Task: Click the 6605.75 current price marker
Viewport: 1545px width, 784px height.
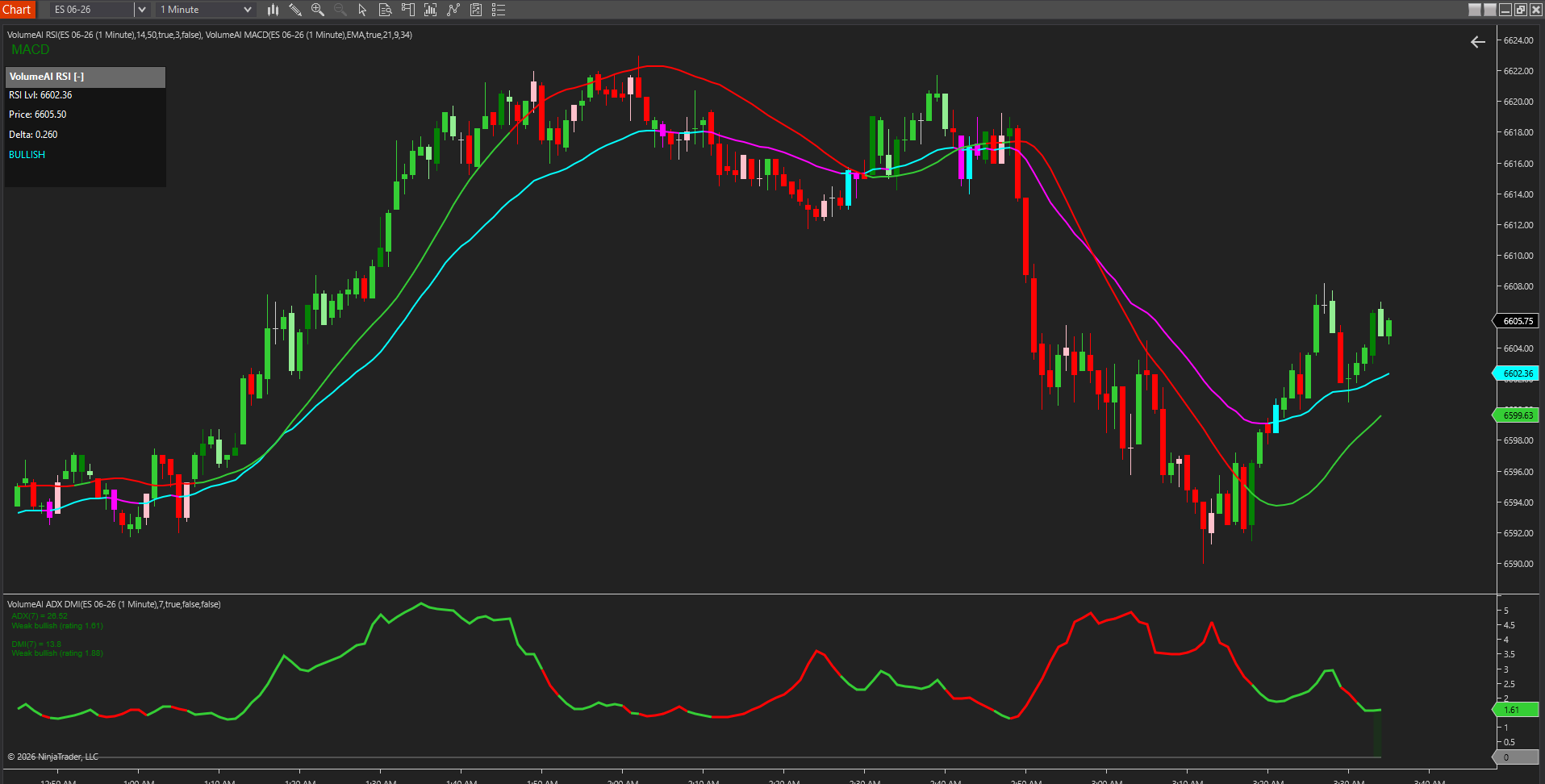Action: click(x=1516, y=321)
